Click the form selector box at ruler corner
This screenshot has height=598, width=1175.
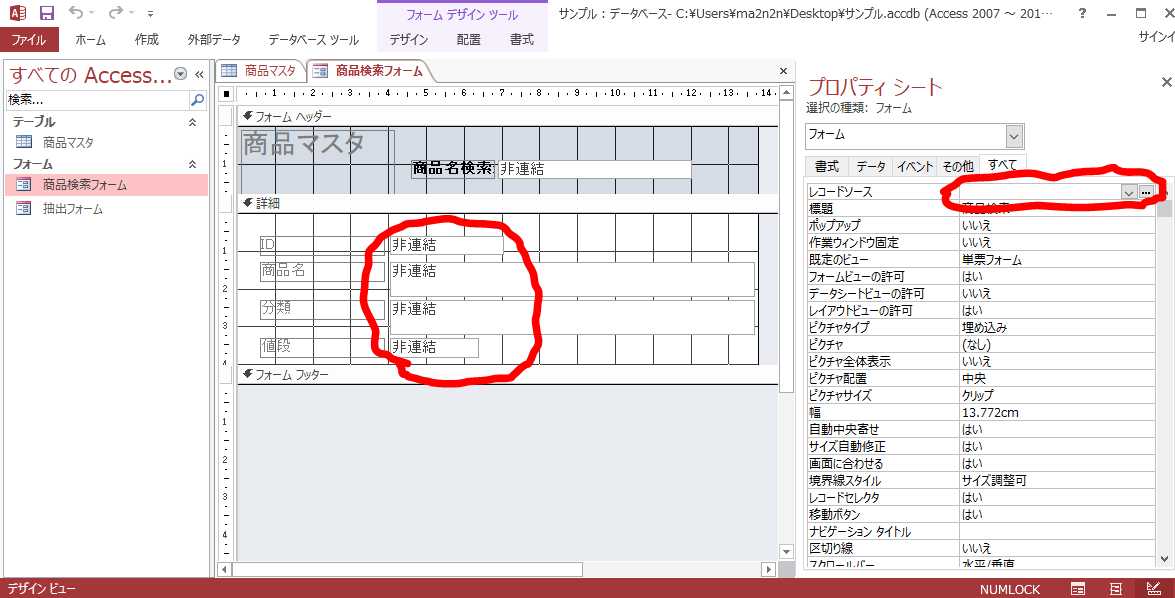[x=226, y=94]
